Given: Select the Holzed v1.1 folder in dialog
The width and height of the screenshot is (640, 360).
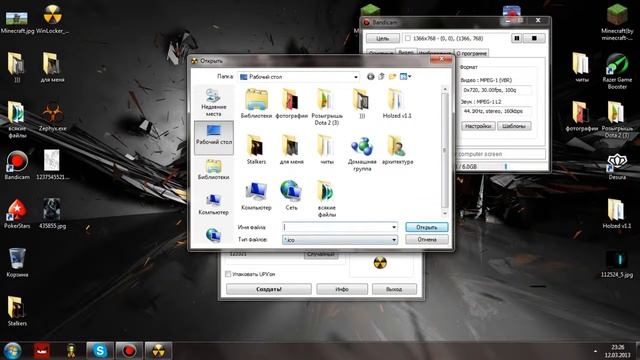Looking at the screenshot, I should click(397, 103).
